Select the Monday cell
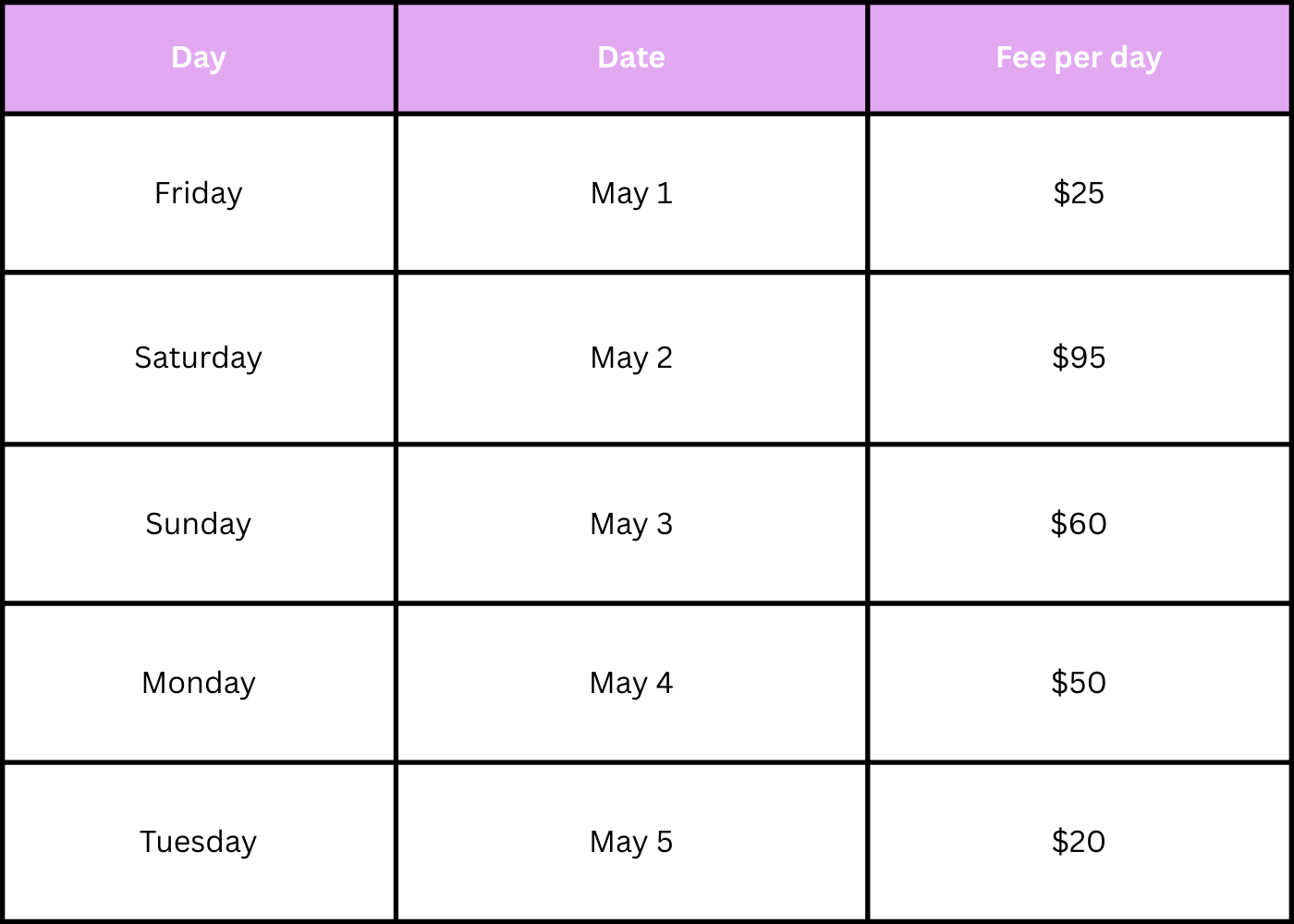Screen dimensions: 1294x924 click(199, 683)
